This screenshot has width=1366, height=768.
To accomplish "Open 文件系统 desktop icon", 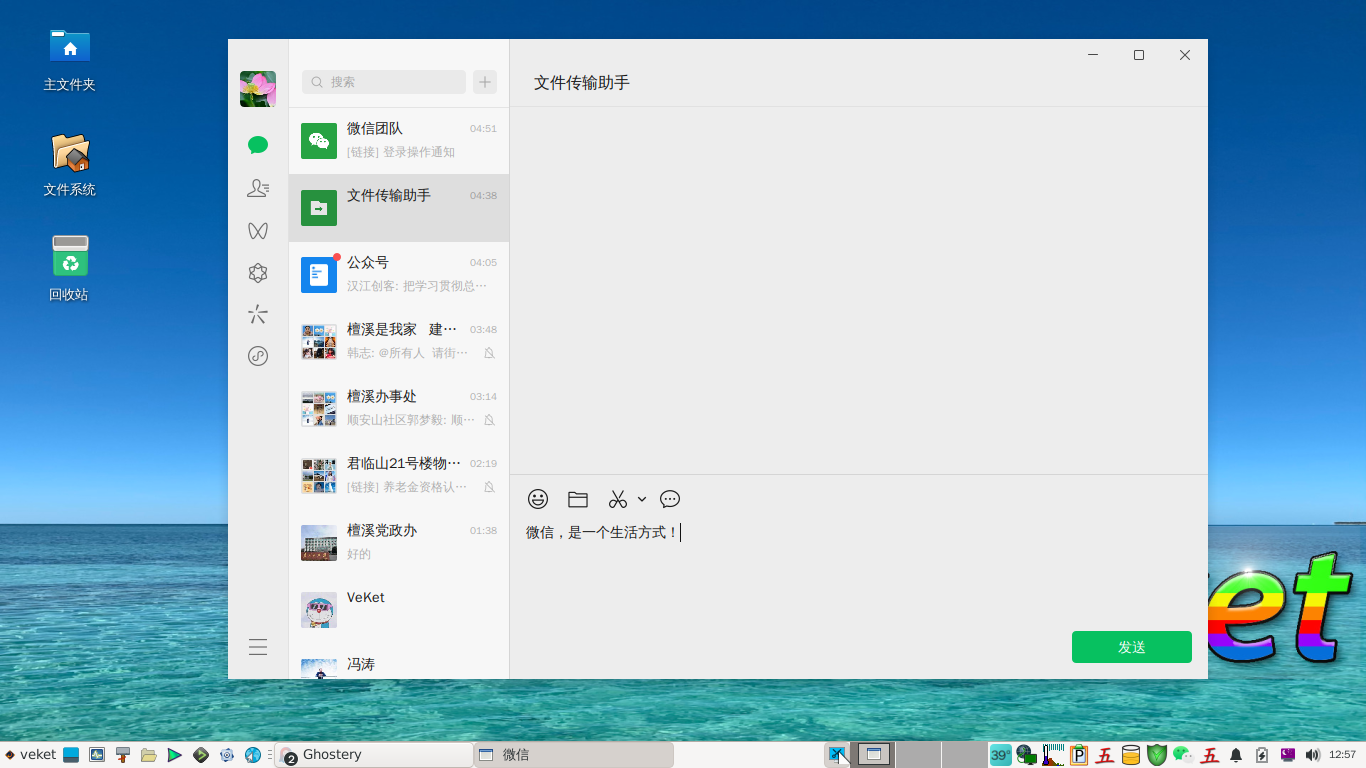I will tap(70, 165).
